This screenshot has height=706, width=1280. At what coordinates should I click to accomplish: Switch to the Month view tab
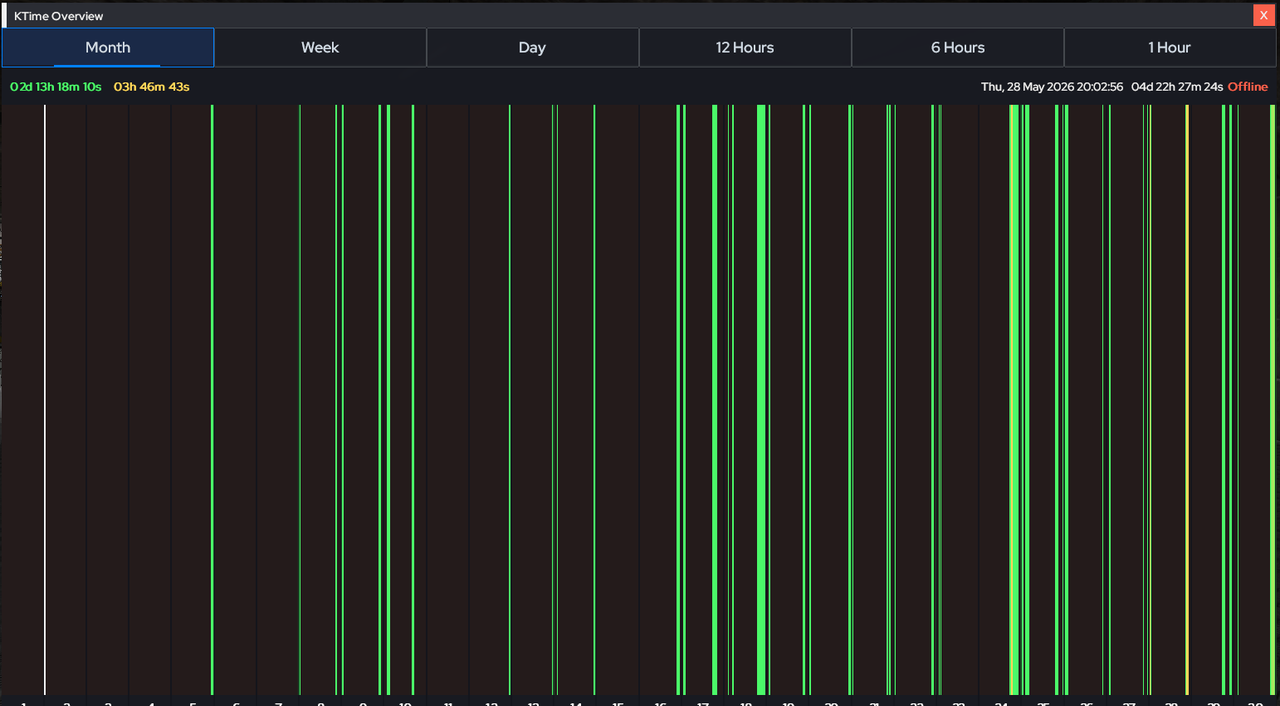[x=108, y=47]
